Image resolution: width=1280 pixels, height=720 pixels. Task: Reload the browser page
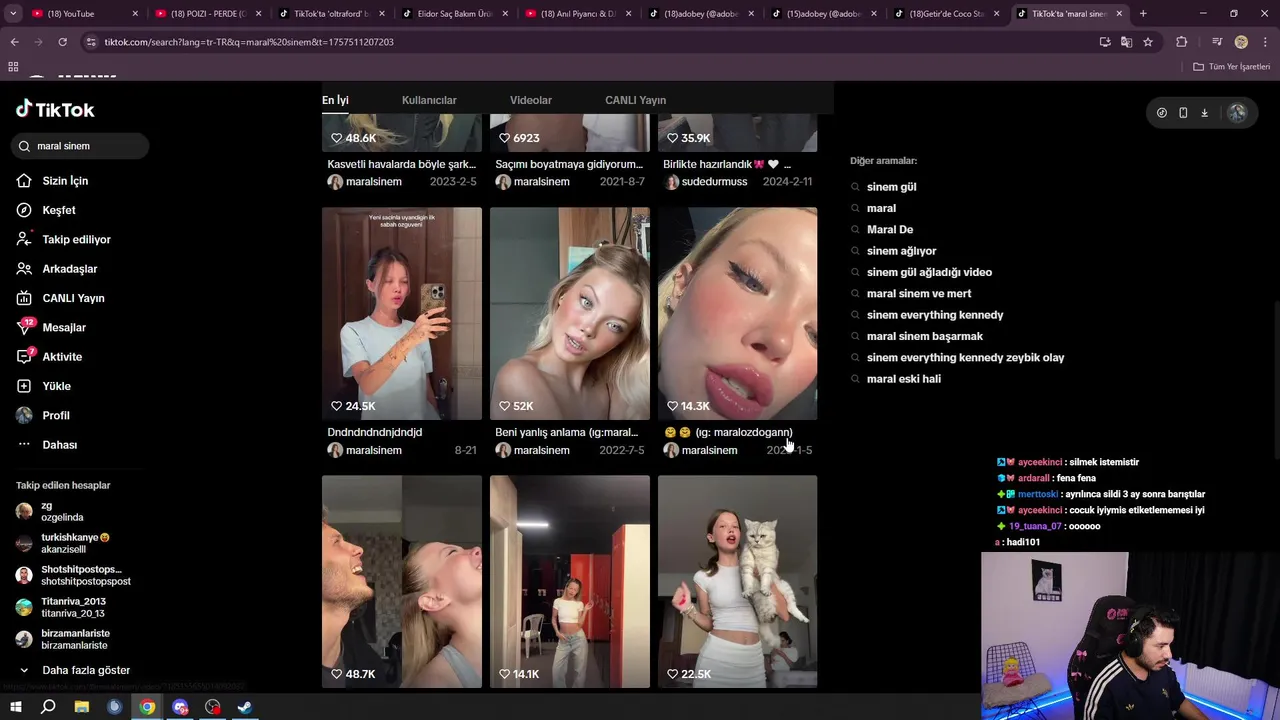tap(62, 42)
